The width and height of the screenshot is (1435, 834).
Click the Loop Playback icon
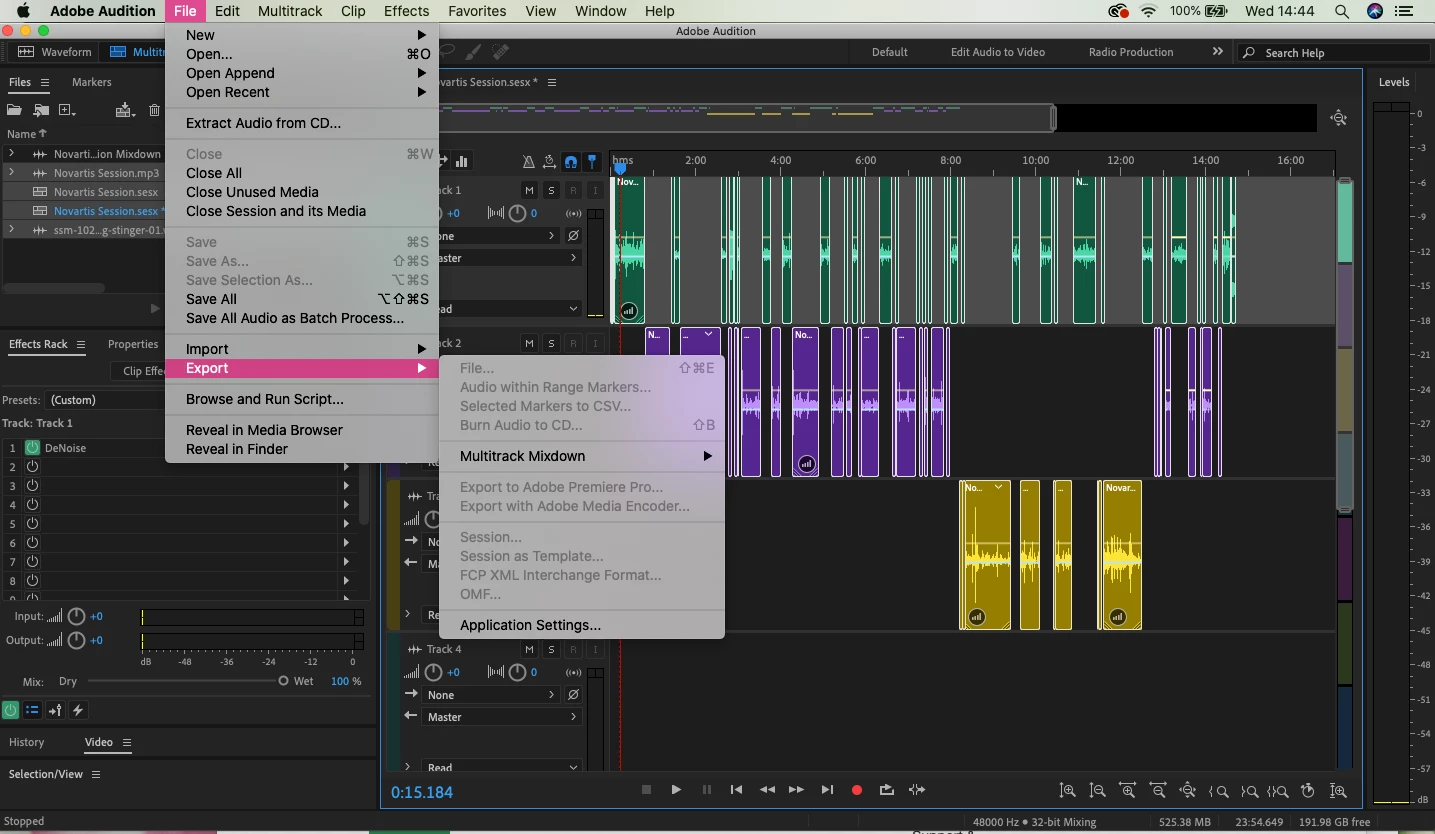(887, 790)
